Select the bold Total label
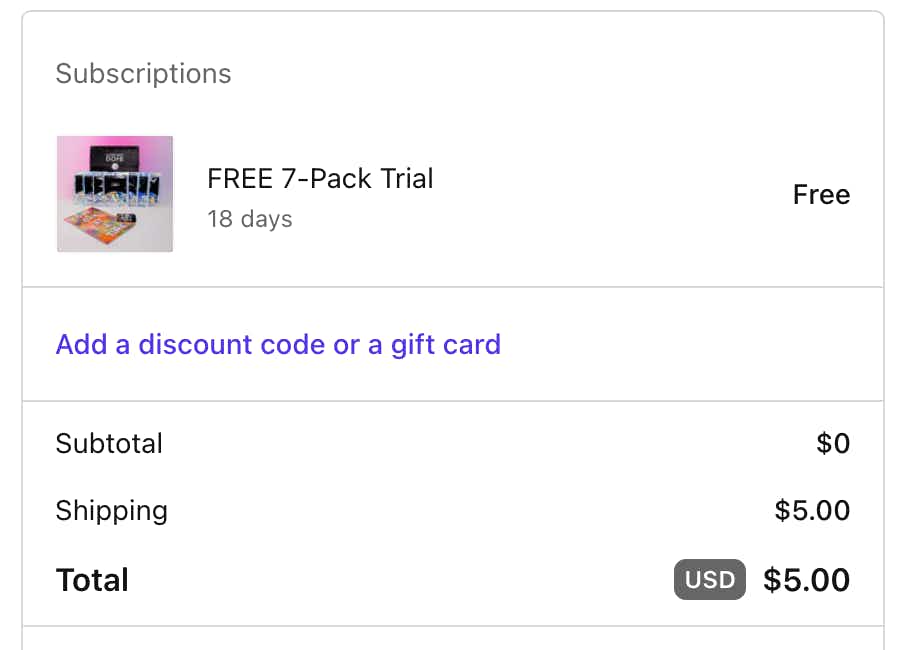This screenshot has height=650, width=904. (92, 580)
